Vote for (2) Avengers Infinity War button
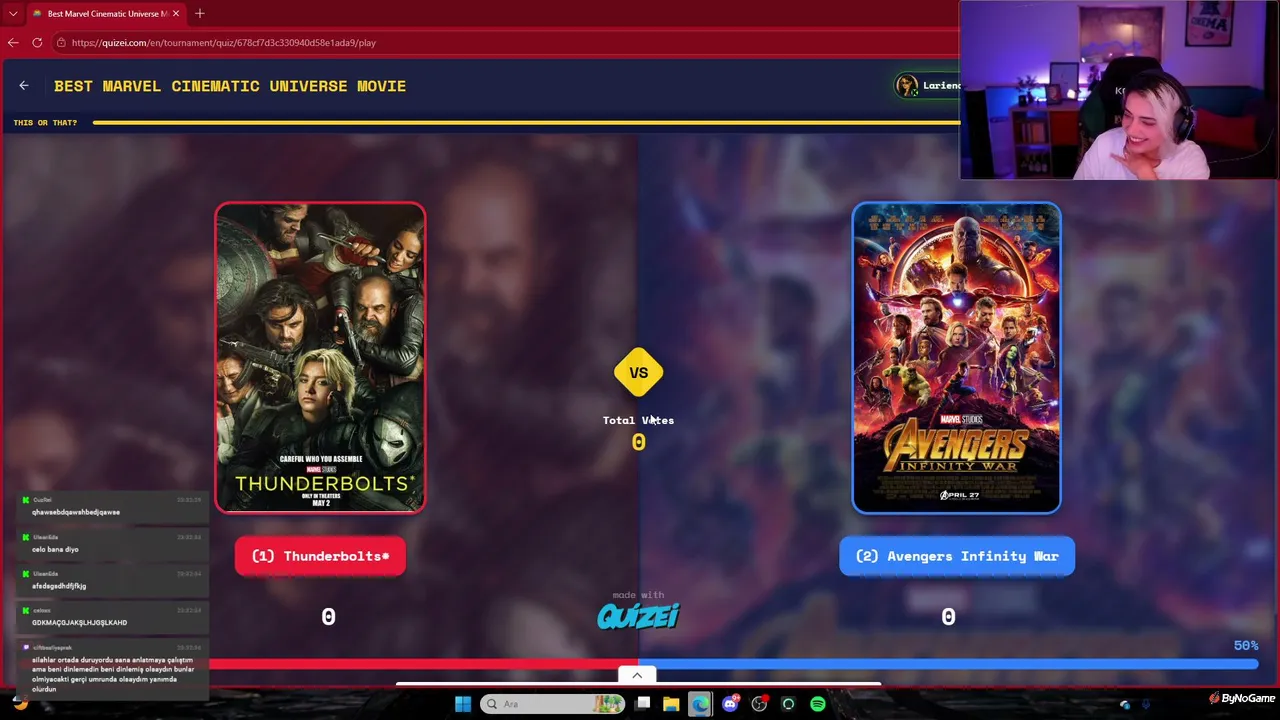The width and height of the screenshot is (1280, 720). tap(957, 556)
